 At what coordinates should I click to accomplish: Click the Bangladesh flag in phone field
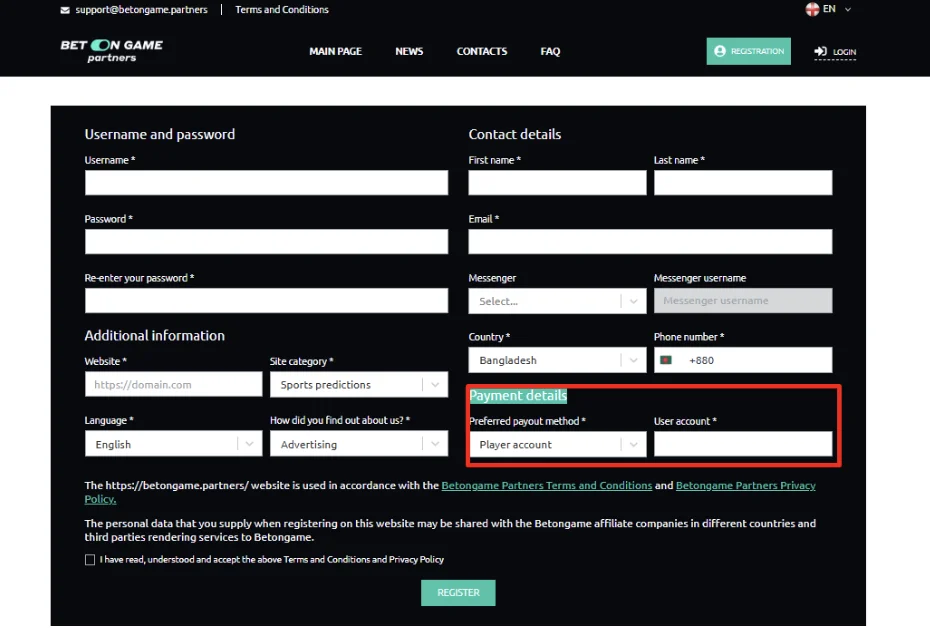[x=666, y=360]
